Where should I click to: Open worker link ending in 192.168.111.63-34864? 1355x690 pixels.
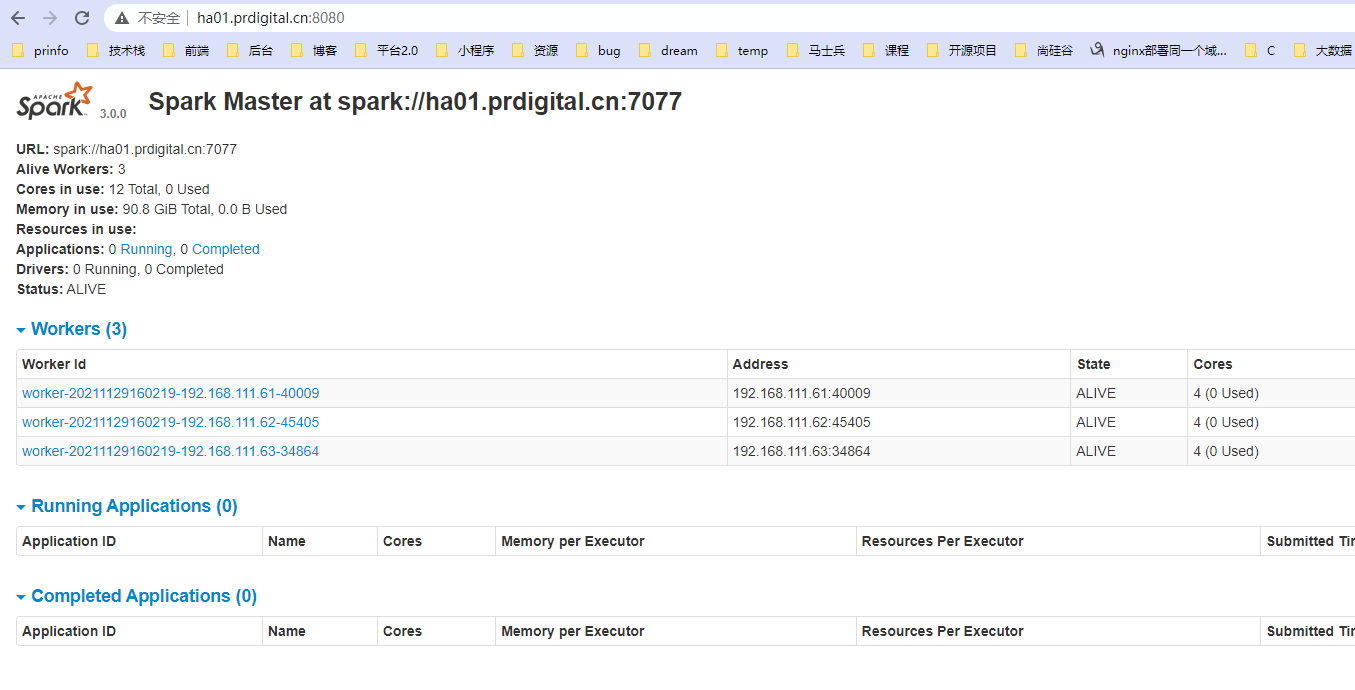click(171, 451)
